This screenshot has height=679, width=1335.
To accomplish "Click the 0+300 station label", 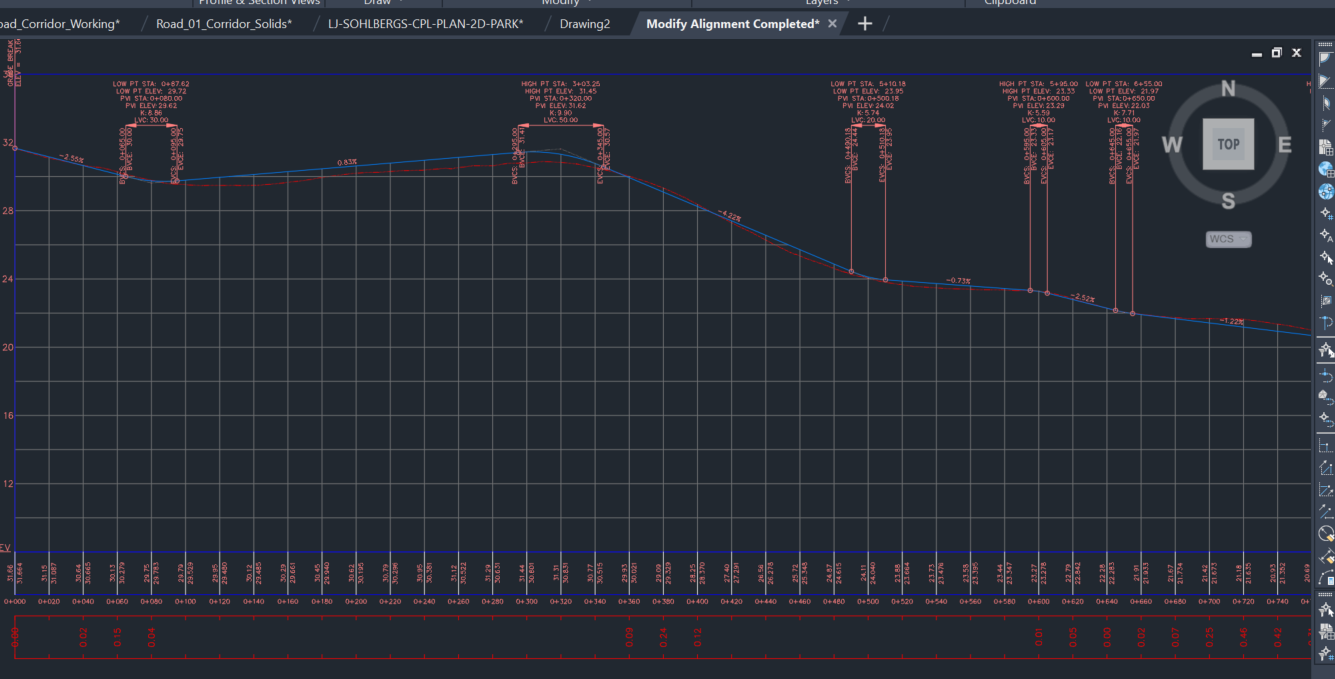I will click(x=526, y=602).
